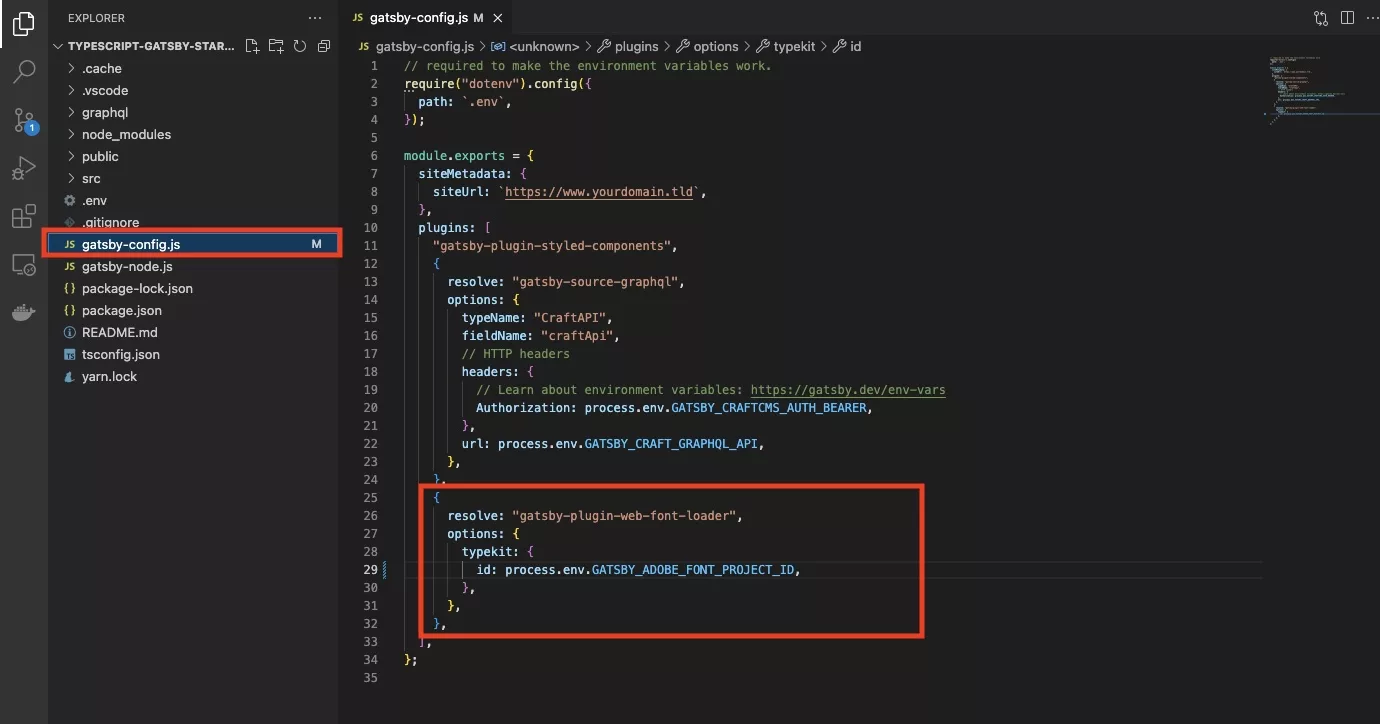The height and width of the screenshot is (724, 1380).
Task: Open the Run and Debug view
Action: pyautogui.click(x=24, y=169)
